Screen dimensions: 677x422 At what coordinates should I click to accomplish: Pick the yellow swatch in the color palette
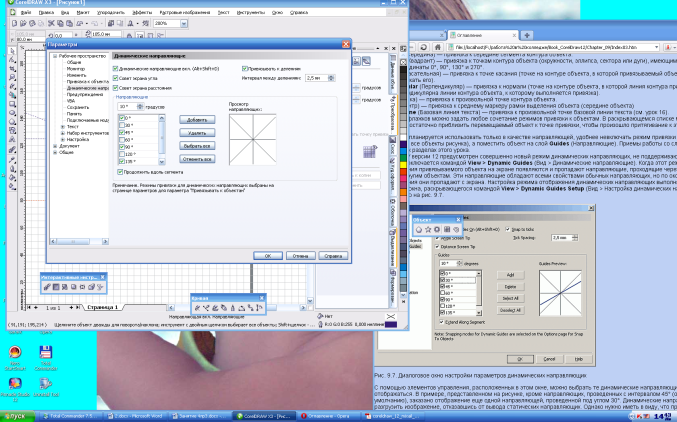pyautogui.click(x=404, y=165)
